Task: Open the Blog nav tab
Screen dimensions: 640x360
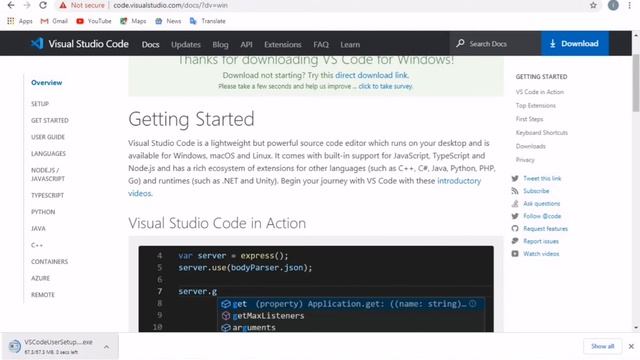Action: [x=220, y=44]
